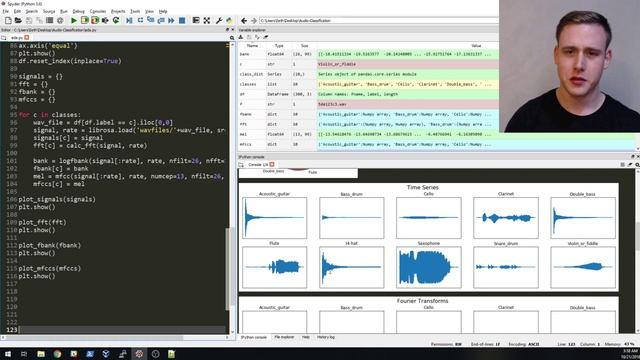
Task: Maximize current pane toolbar icon
Action: click(196, 20)
